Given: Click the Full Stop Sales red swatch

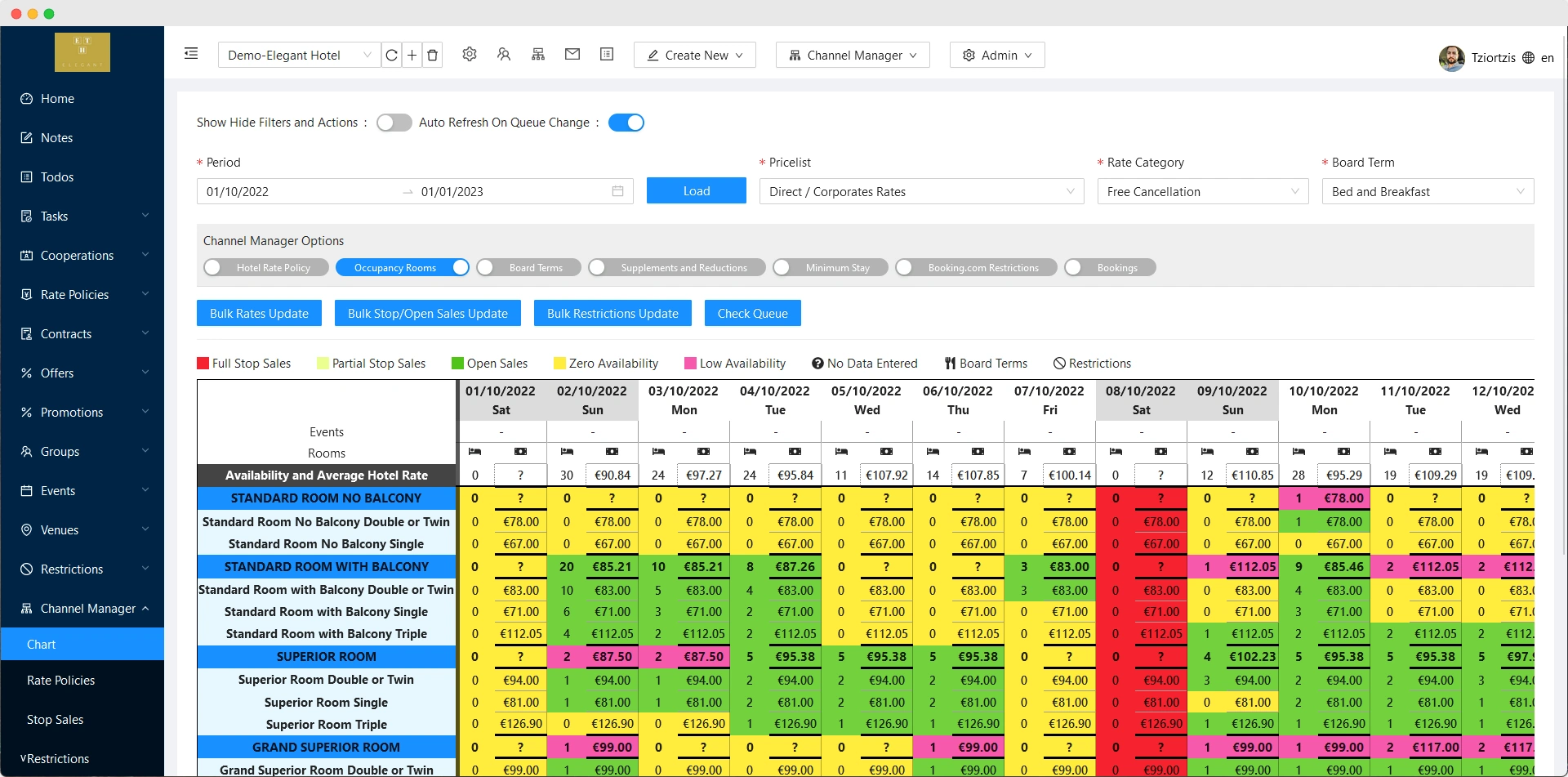Looking at the screenshot, I should [203, 363].
